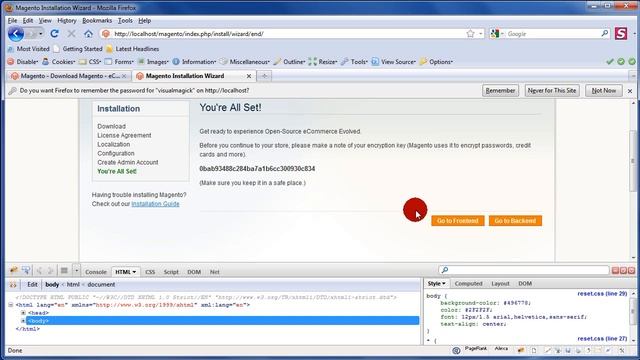Click the Edit button in Firebug HTML panel

(x=32, y=284)
